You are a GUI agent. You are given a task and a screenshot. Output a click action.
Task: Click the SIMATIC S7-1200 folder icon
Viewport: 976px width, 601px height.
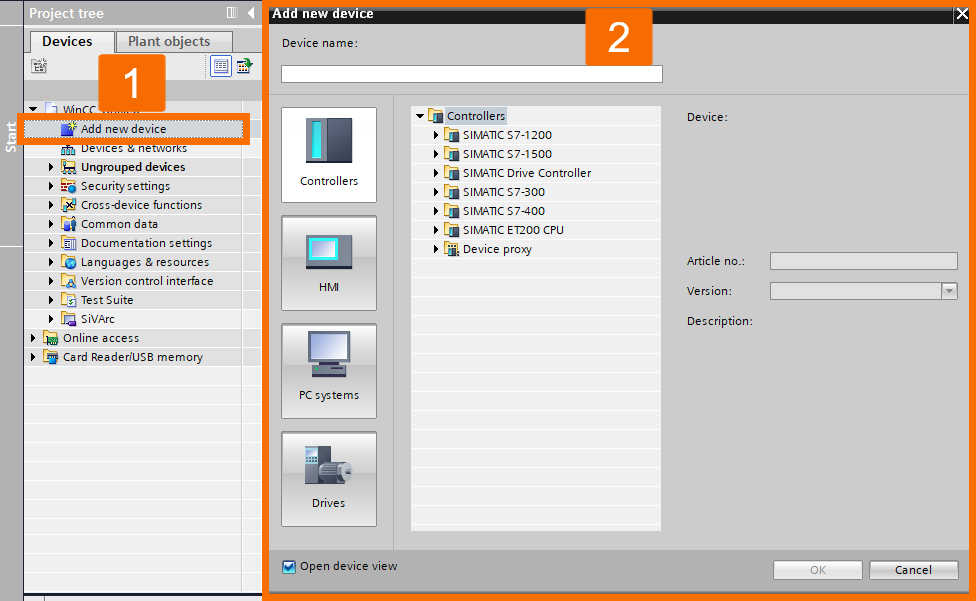[451, 135]
